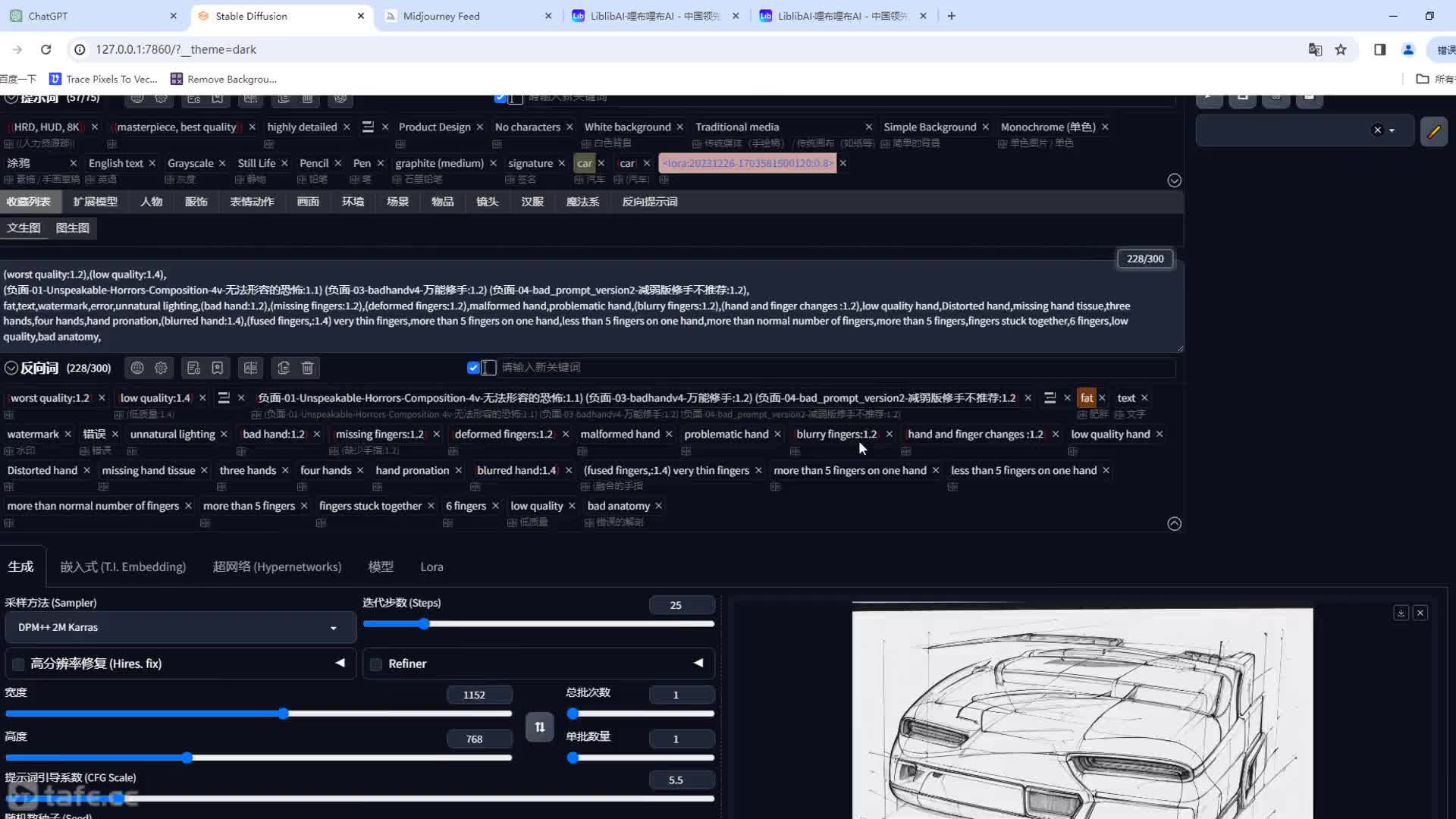Click the copy icon in 反向词 toolbar
This screenshot has width=1456, height=819.
click(284, 368)
